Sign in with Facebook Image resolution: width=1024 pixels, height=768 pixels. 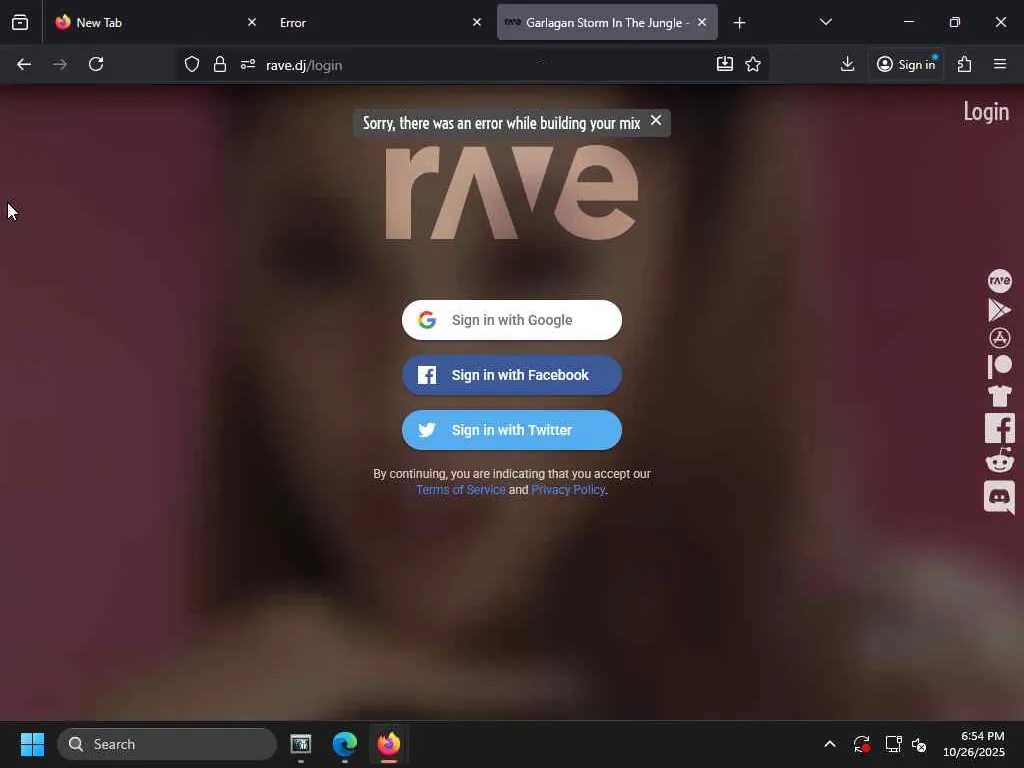pyautogui.click(x=511, y=375)
